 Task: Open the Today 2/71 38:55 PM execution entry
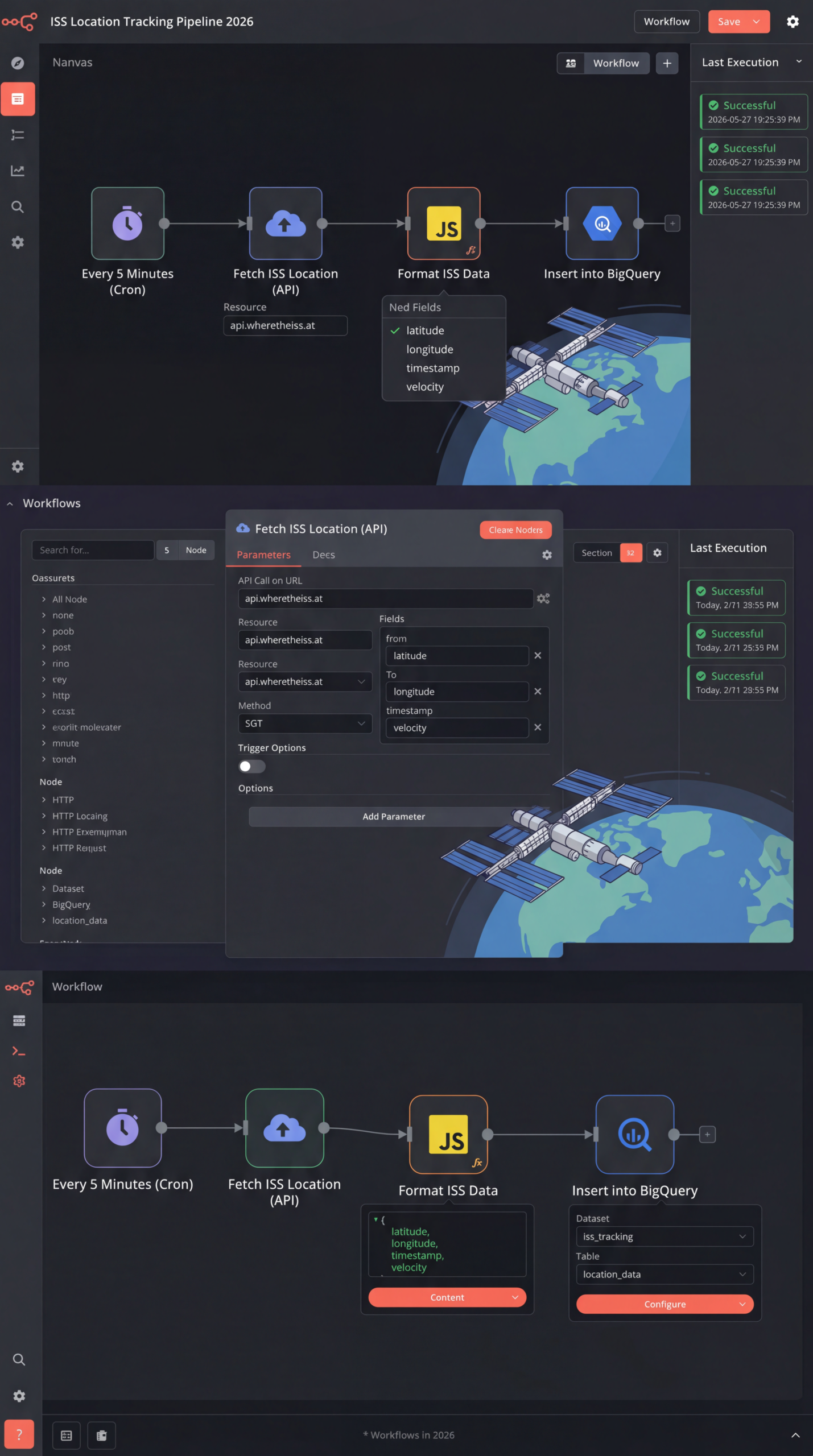click(x=736, y=598)
